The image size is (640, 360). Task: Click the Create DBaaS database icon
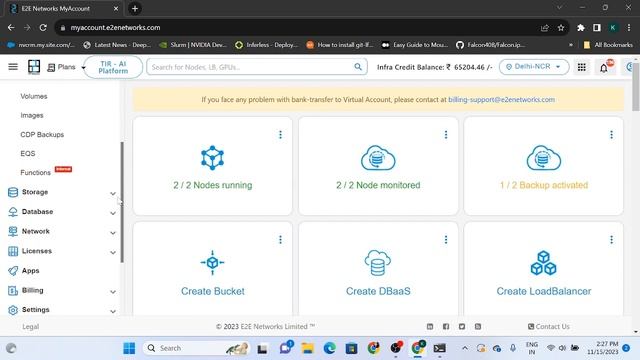378,263
